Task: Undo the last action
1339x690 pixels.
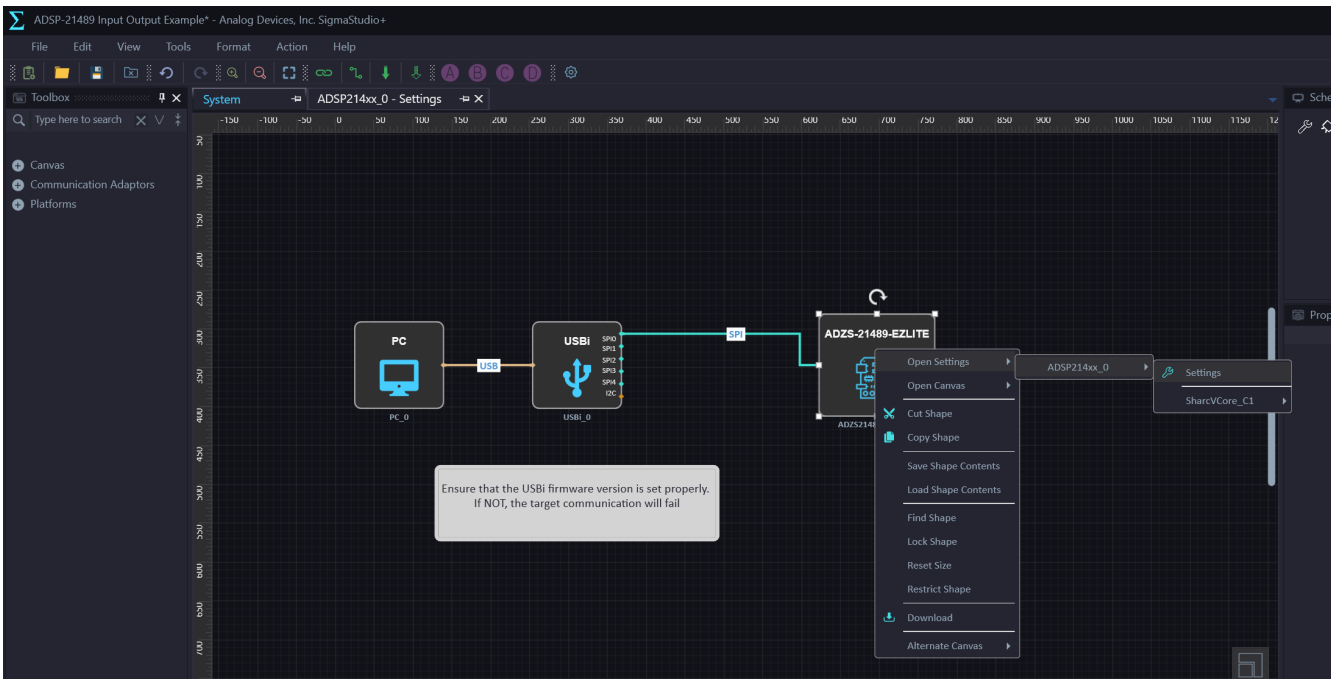Action: tap(166, 73)
